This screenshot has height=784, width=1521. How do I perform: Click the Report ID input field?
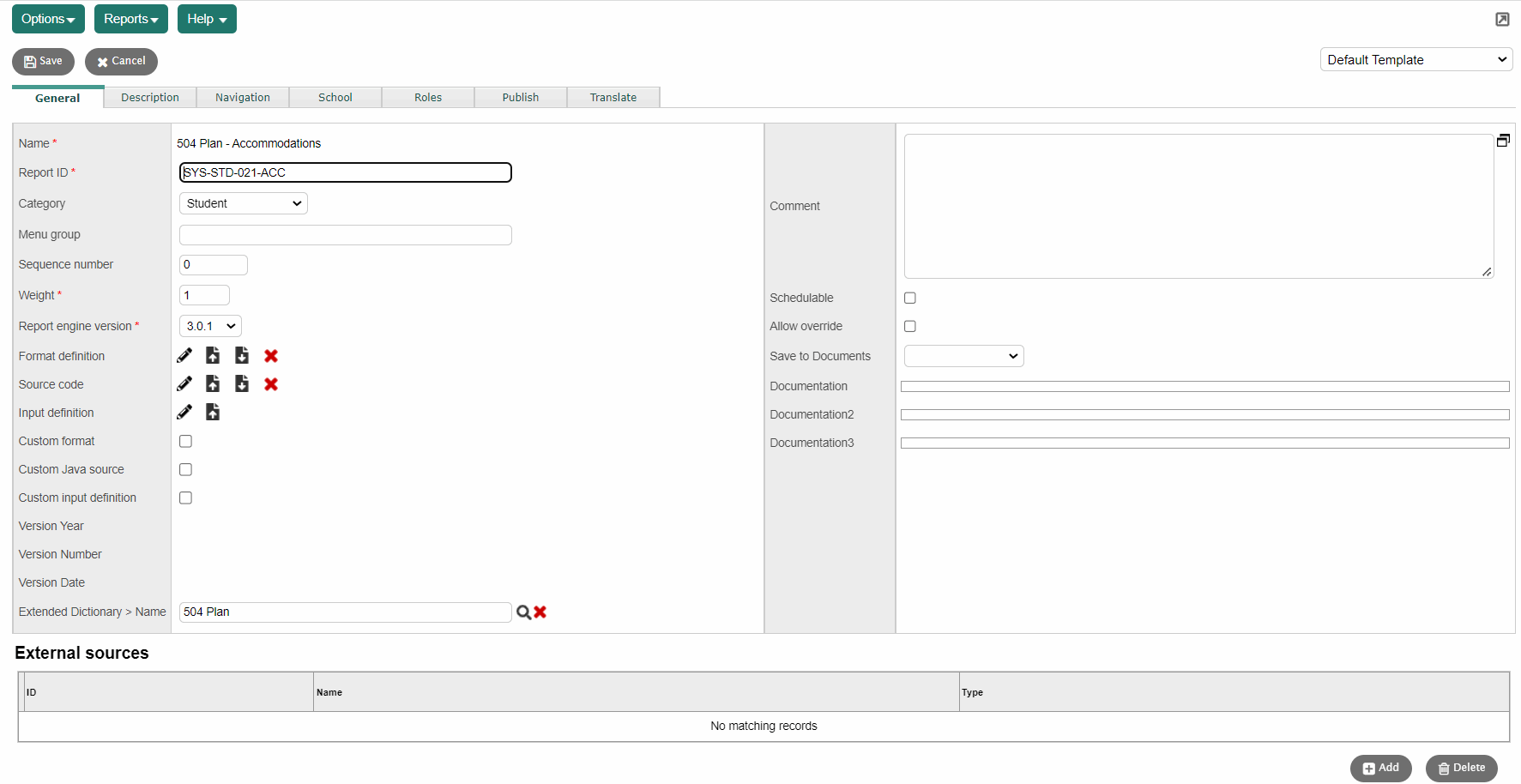[x=345, y=173]
